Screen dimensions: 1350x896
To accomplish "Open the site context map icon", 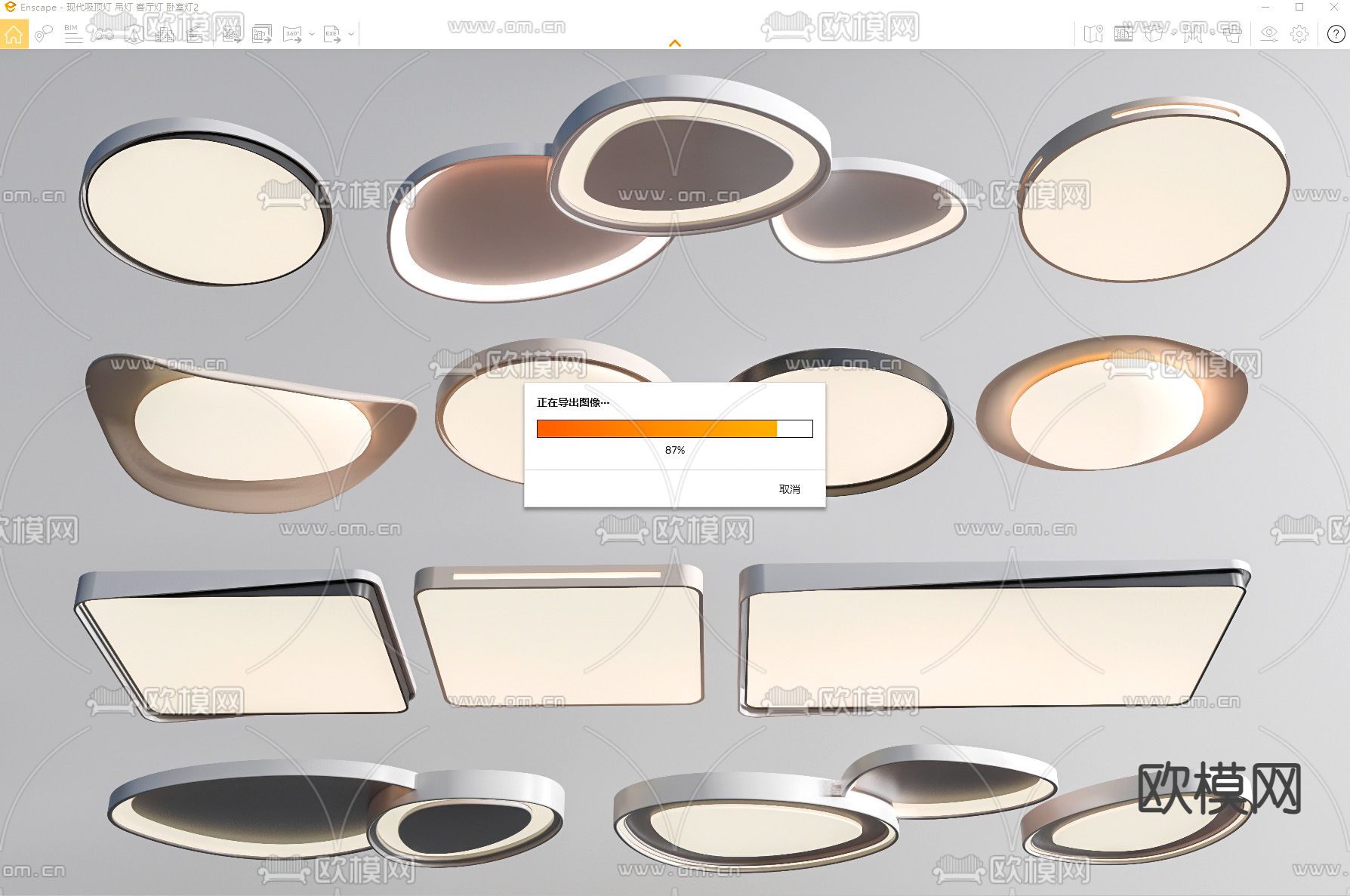I will click(1093, 34).
